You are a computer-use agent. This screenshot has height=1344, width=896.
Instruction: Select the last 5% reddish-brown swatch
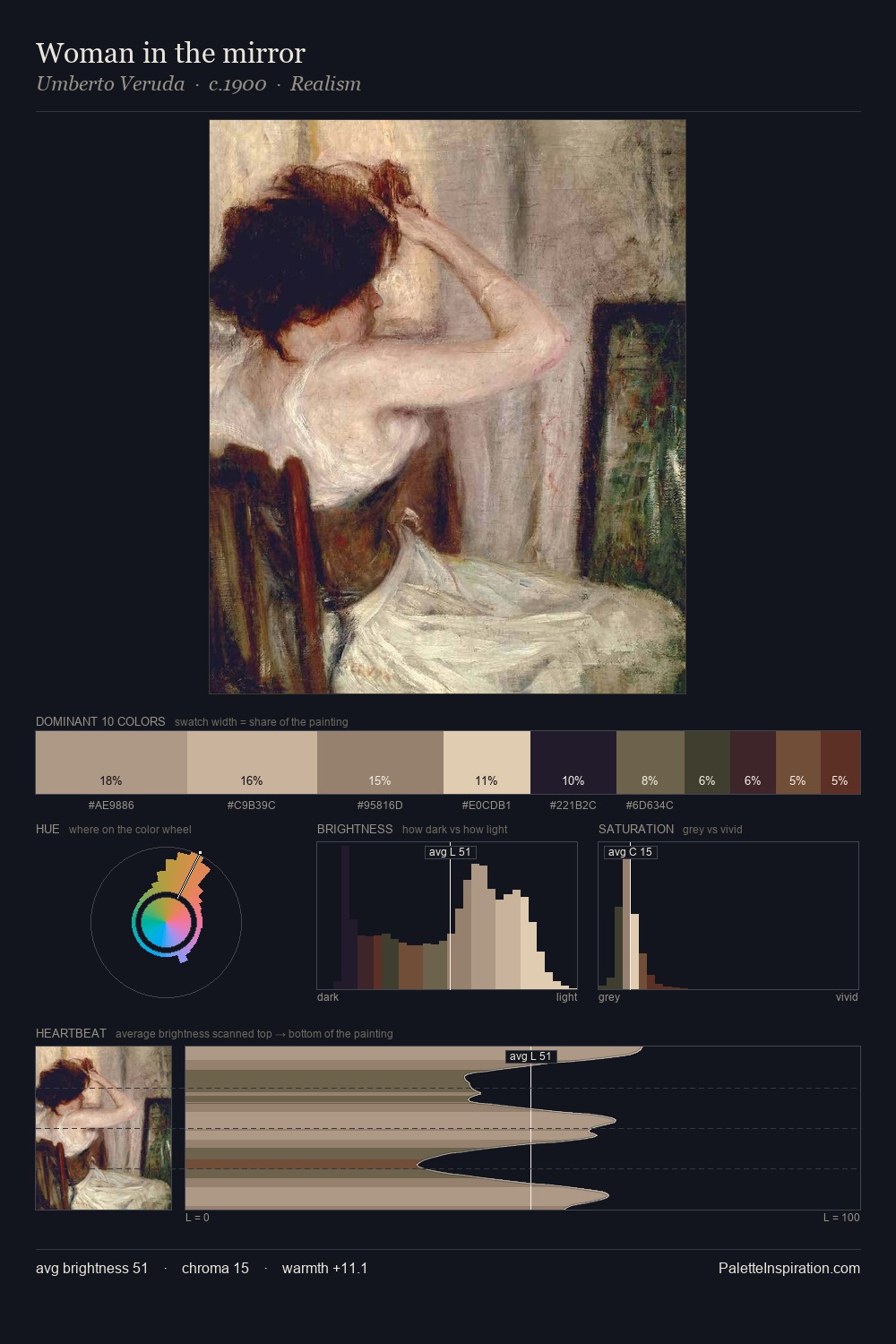[840, 762]
